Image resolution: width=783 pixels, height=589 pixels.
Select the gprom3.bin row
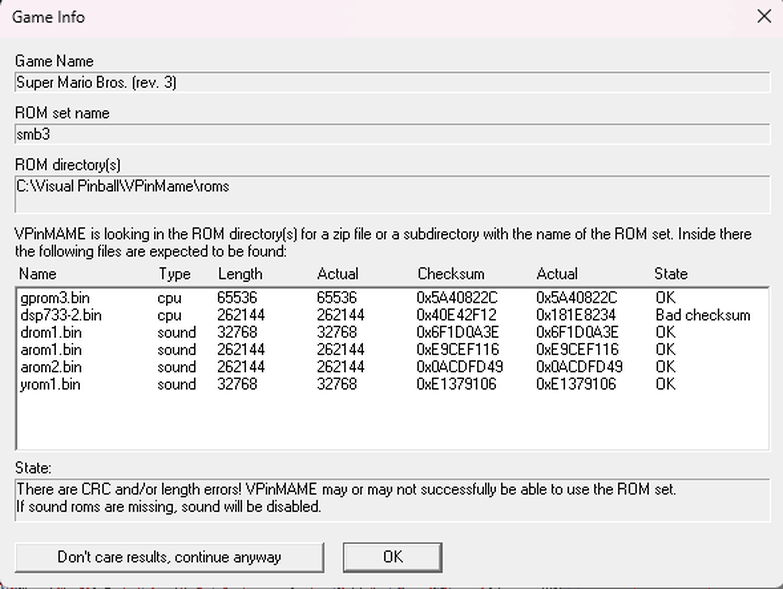[392, 298]
